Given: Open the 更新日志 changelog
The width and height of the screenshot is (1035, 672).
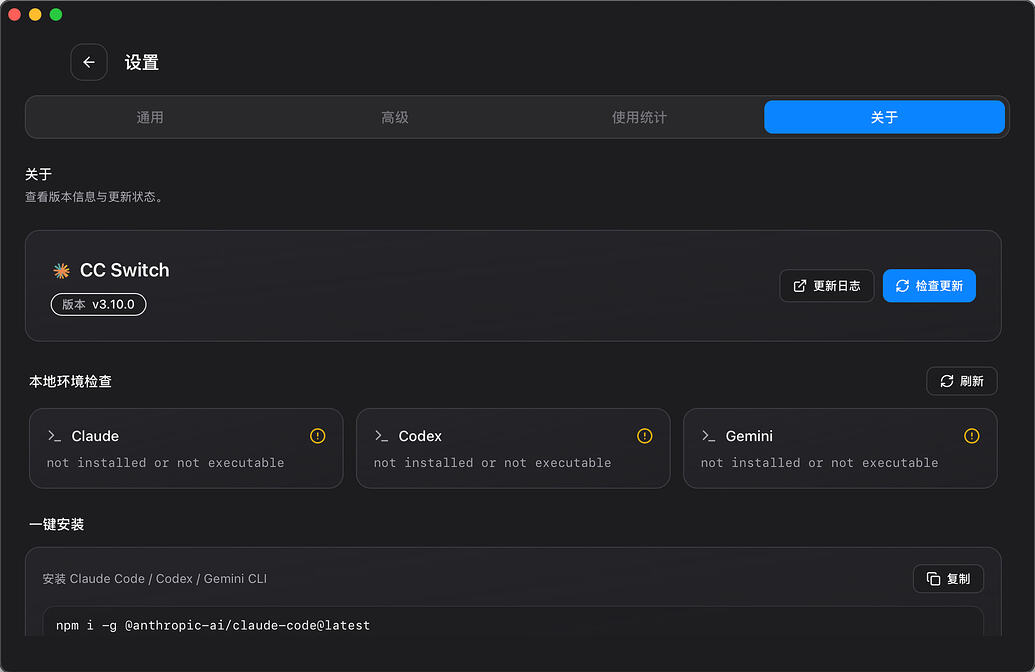Looking at the screenshot, I should 826,286.
